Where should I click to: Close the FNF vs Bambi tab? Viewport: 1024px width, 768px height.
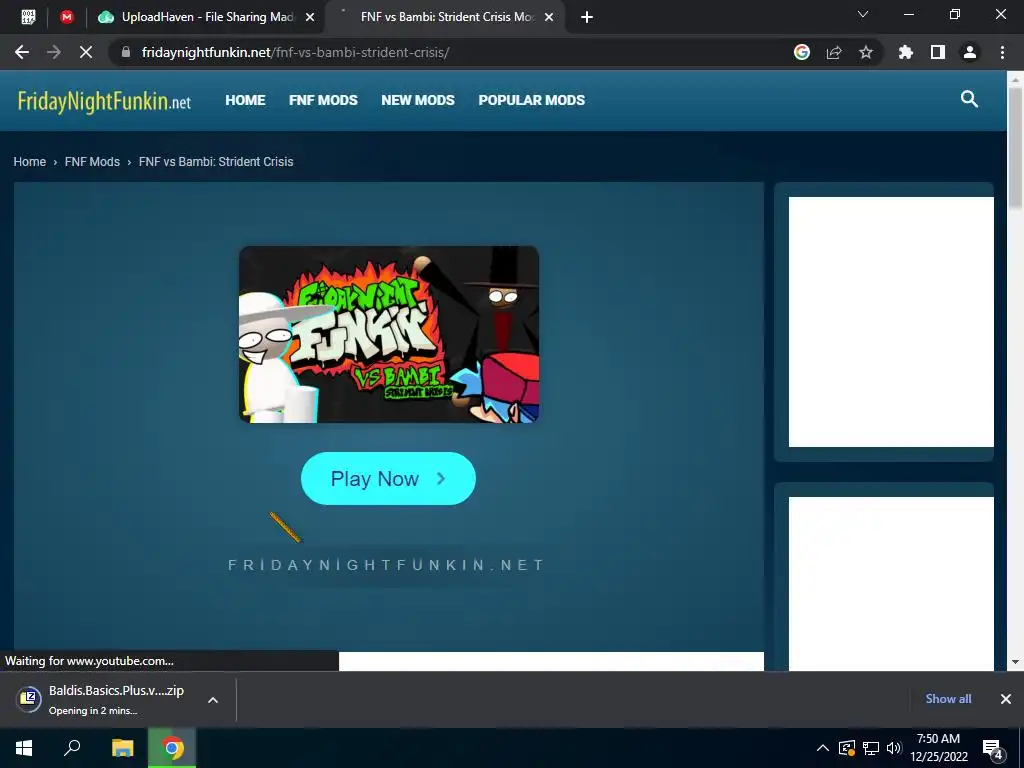(549, 17)
